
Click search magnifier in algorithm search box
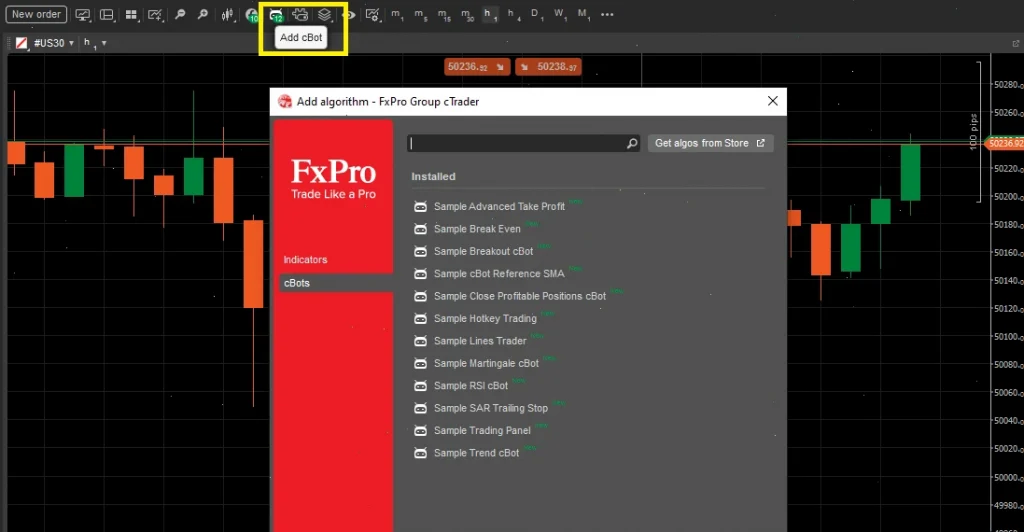(x=631, y=144)
